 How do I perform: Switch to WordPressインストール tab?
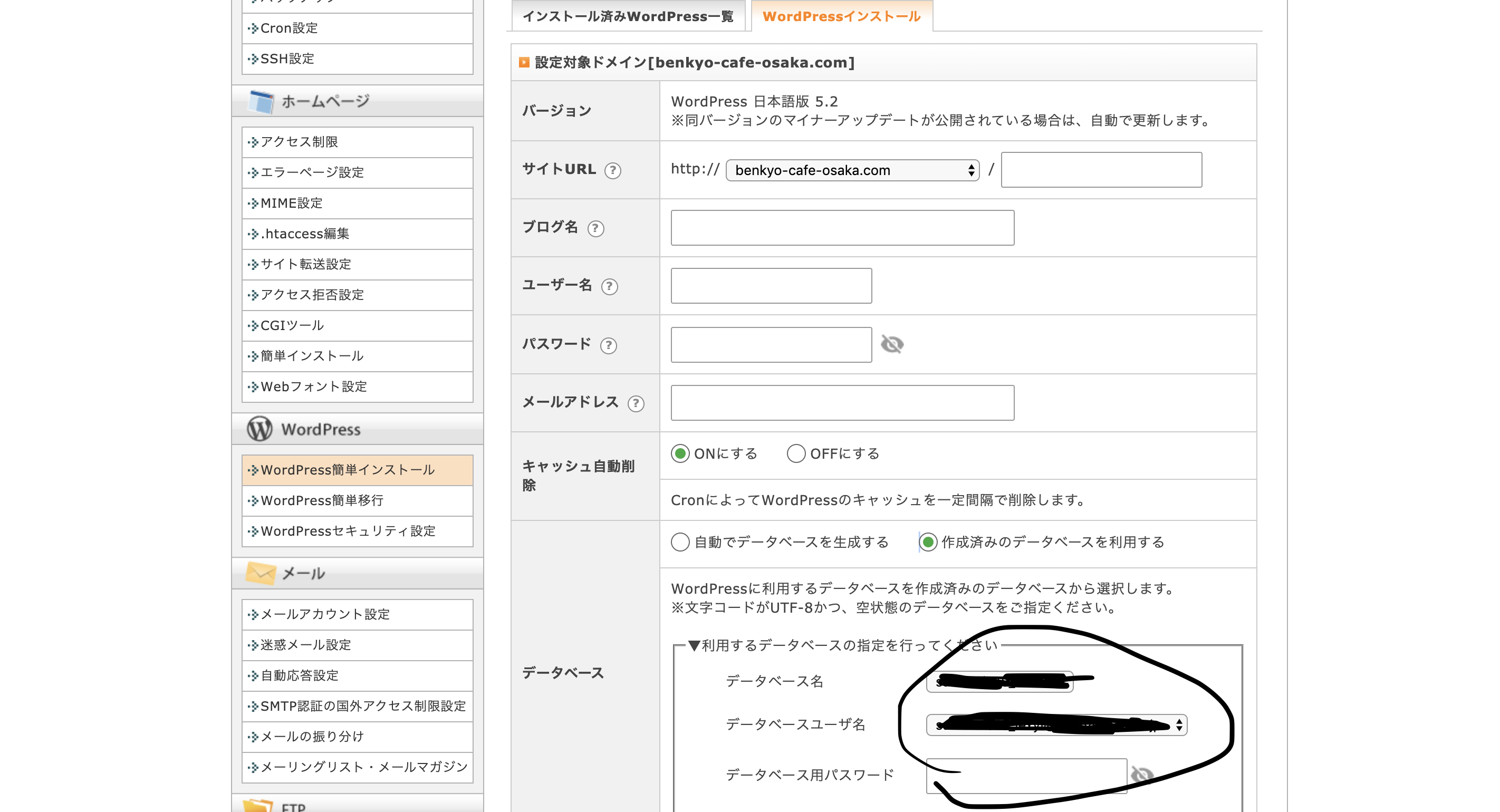tap(841, 16)
